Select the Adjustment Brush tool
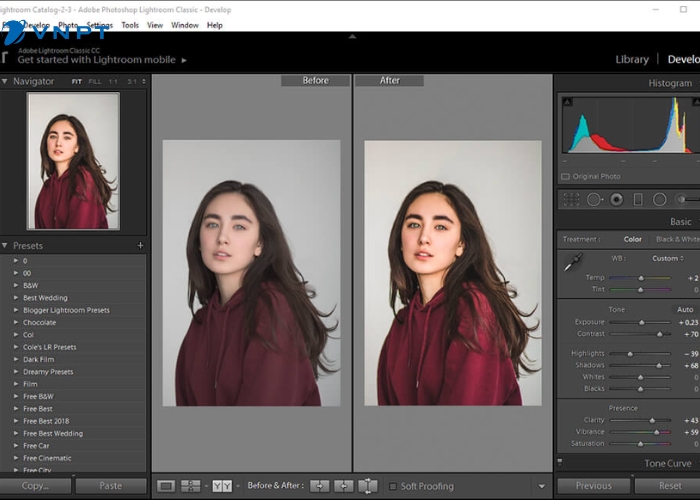The image size is (700, 500). [x=687, y=199]
